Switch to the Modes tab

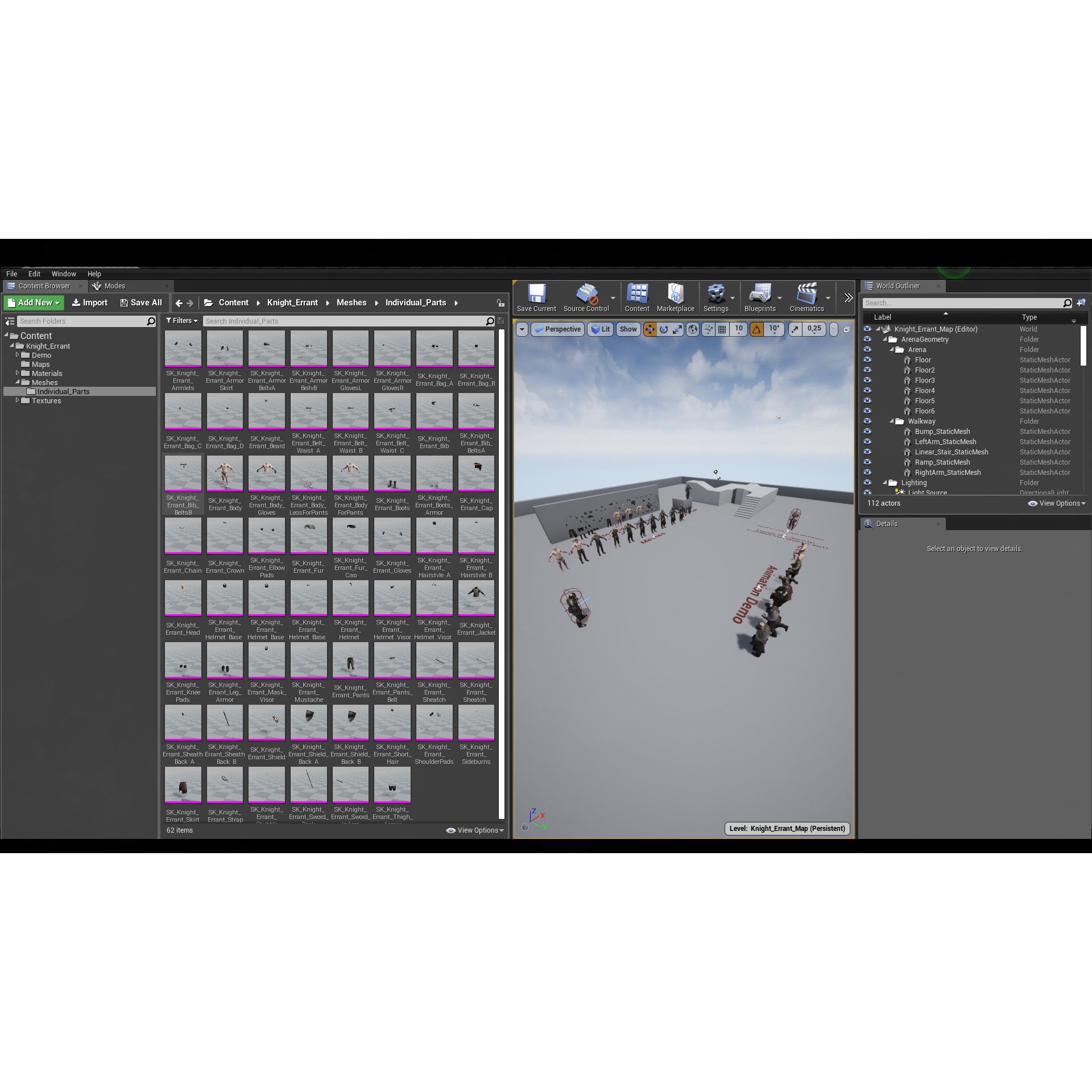point(114,286)
